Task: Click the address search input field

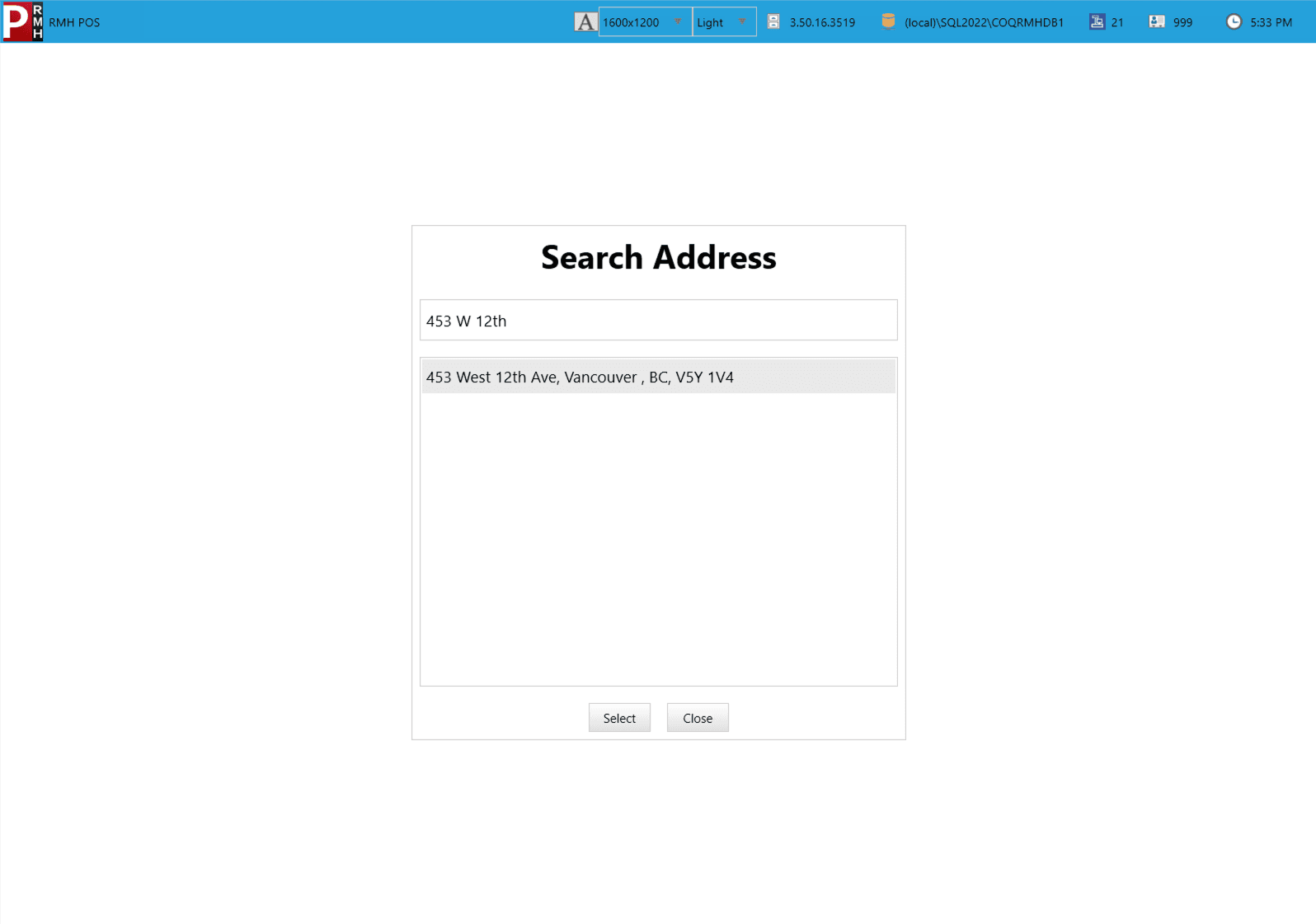Action: point(658,320)
